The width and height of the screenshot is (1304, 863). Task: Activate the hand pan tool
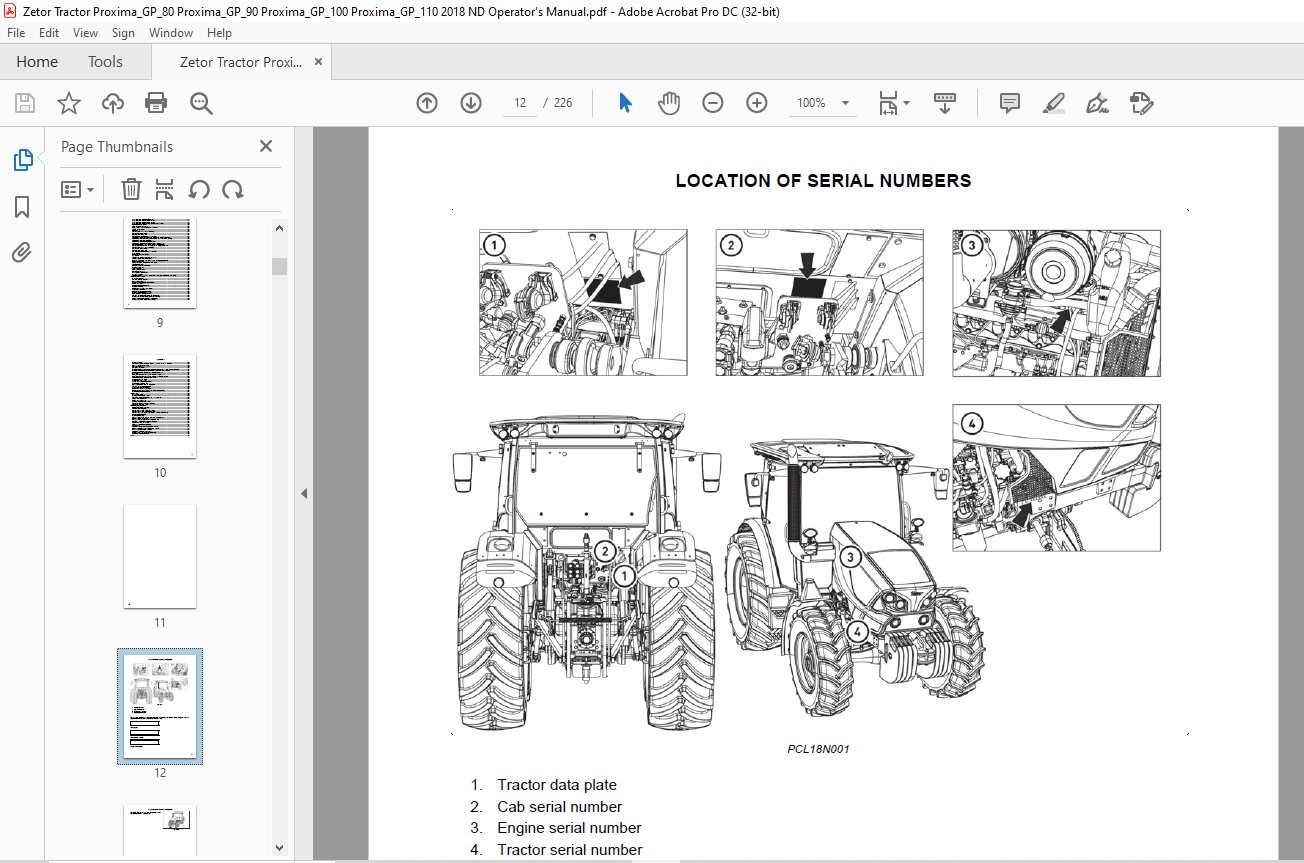[x=669, y=103]
